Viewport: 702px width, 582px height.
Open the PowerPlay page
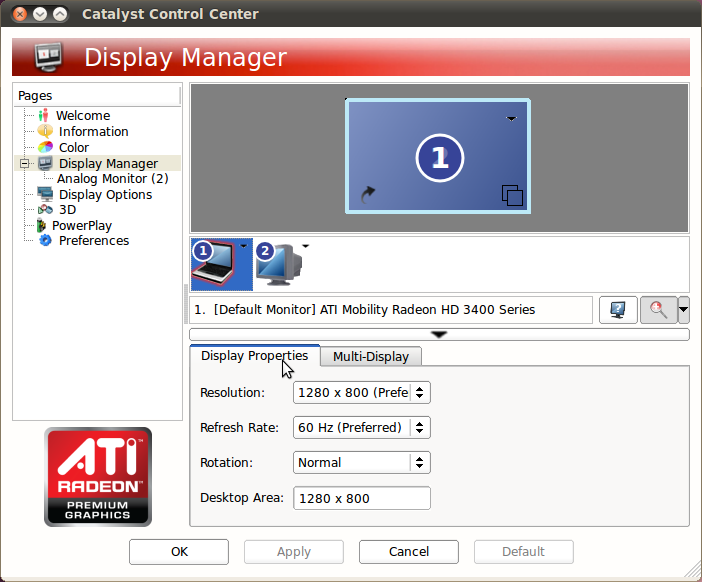click(x=82, y=225)
